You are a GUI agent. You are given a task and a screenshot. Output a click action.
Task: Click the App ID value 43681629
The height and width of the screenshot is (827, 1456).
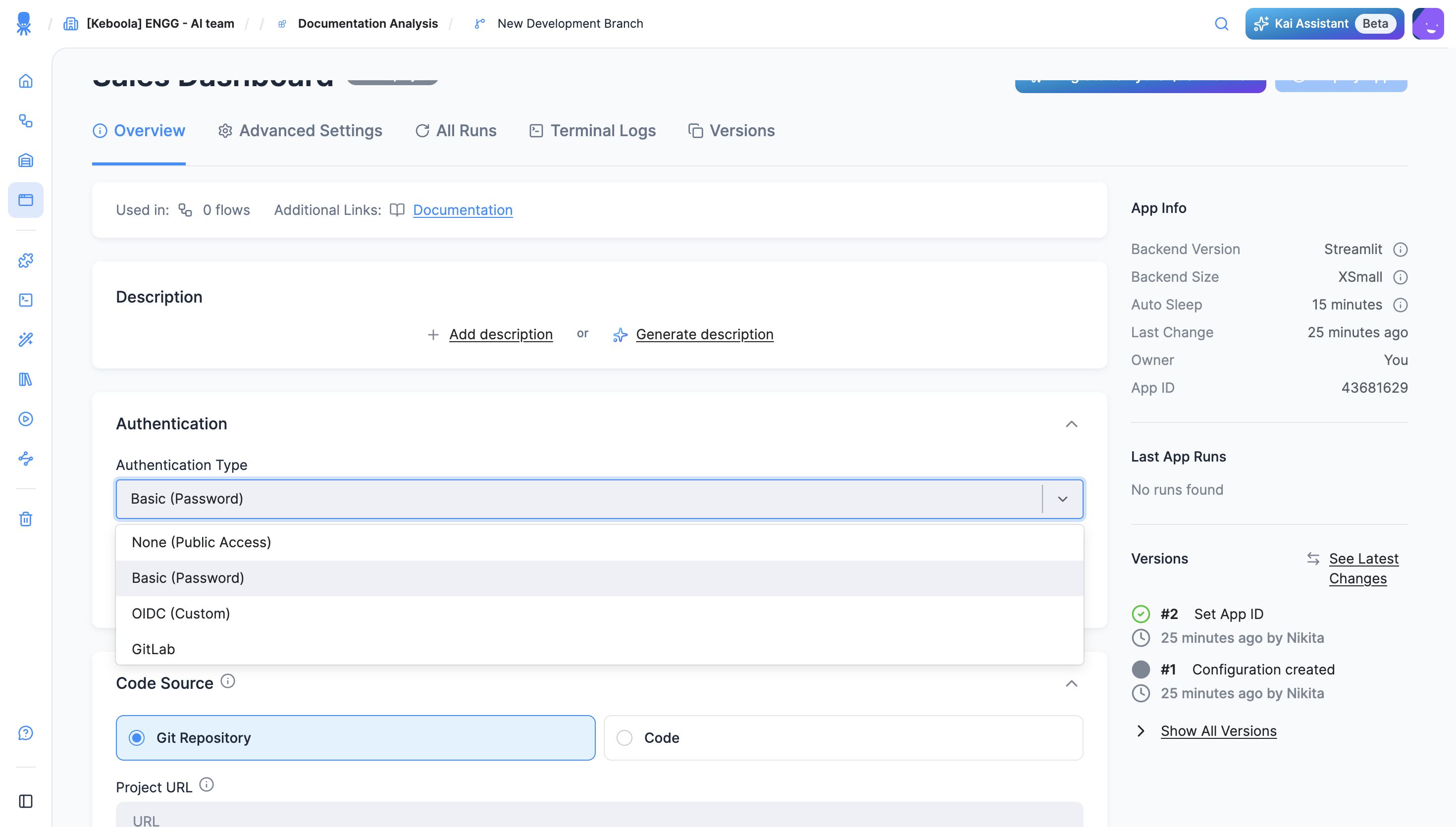click(1374, 389)
